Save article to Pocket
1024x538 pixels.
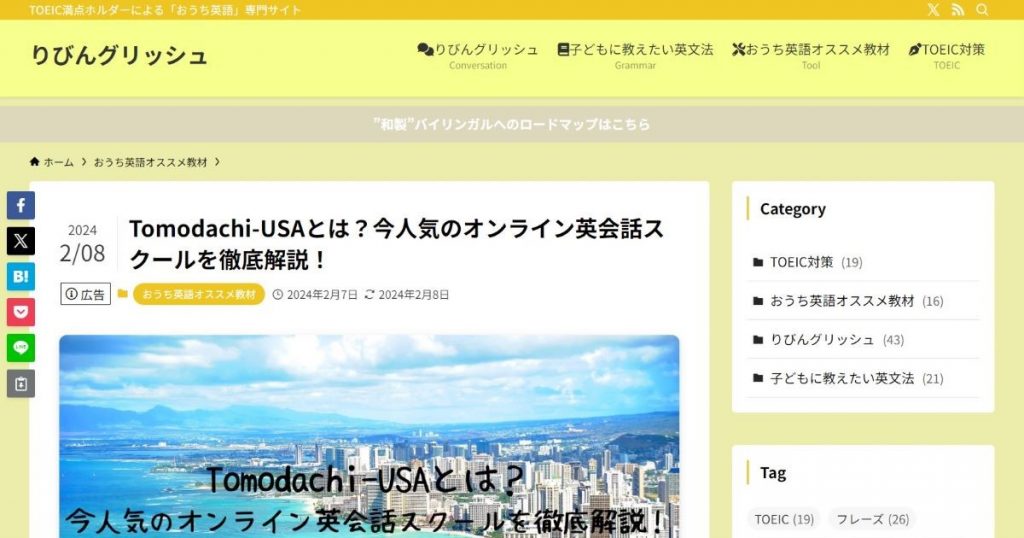21,312
